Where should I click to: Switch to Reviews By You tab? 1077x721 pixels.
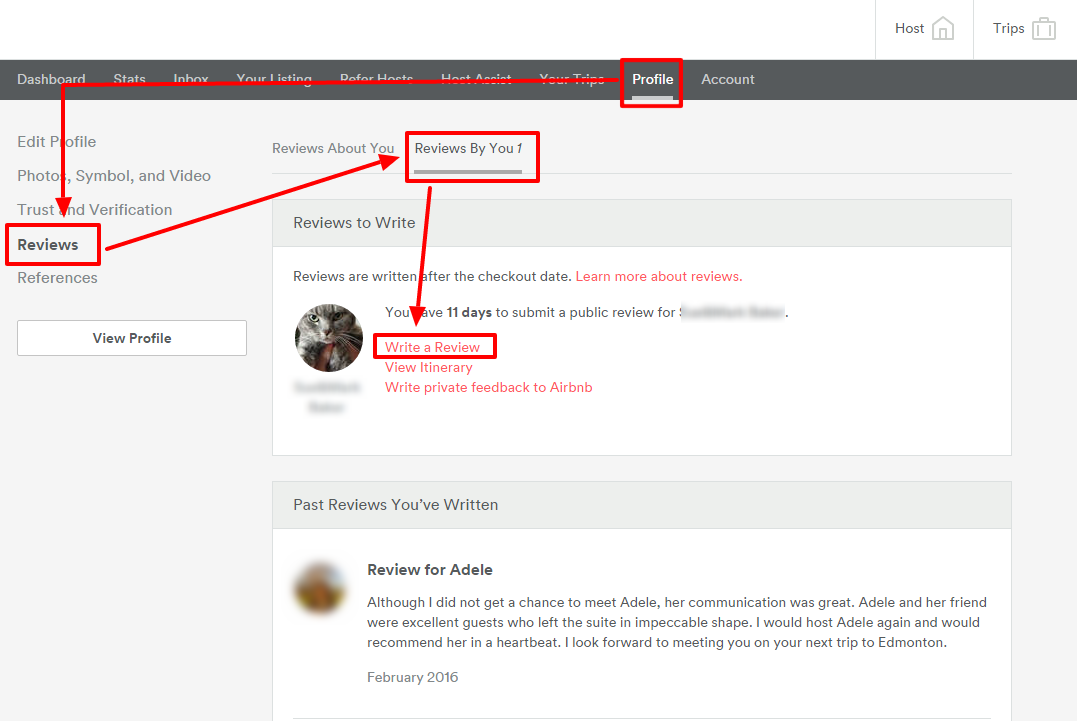[x=468, y=148]
